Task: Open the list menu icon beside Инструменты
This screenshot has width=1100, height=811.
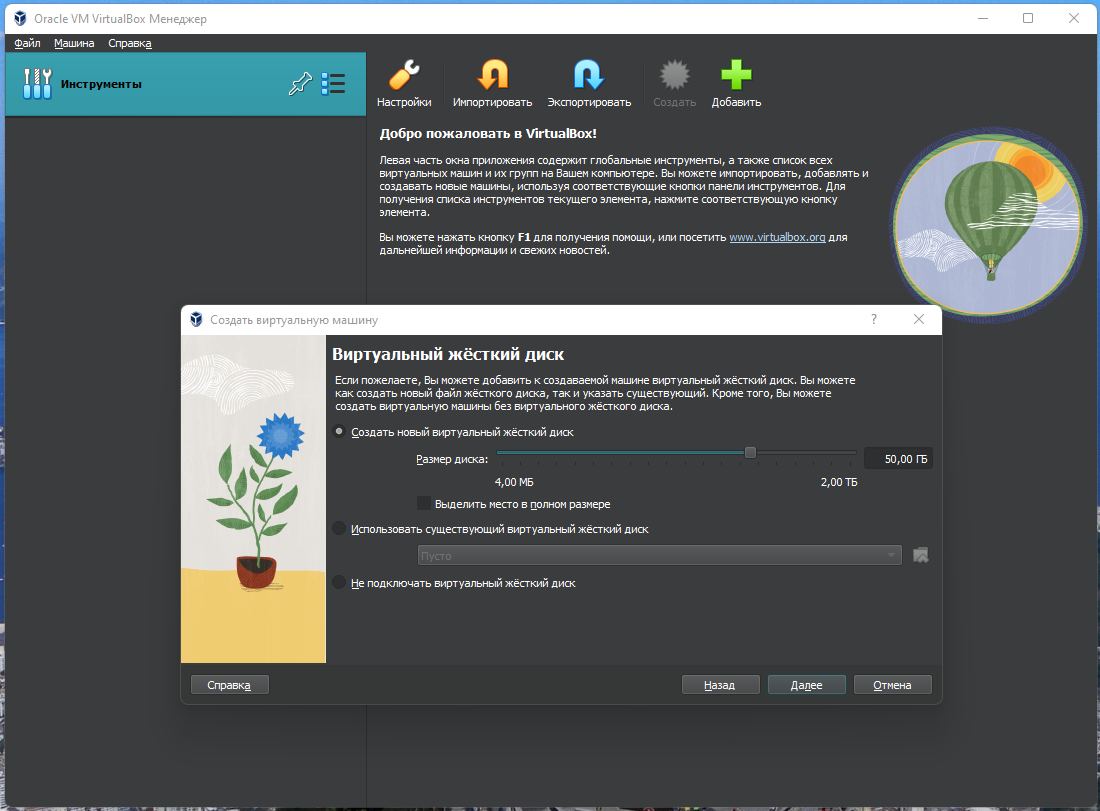Action: point(333,83)
